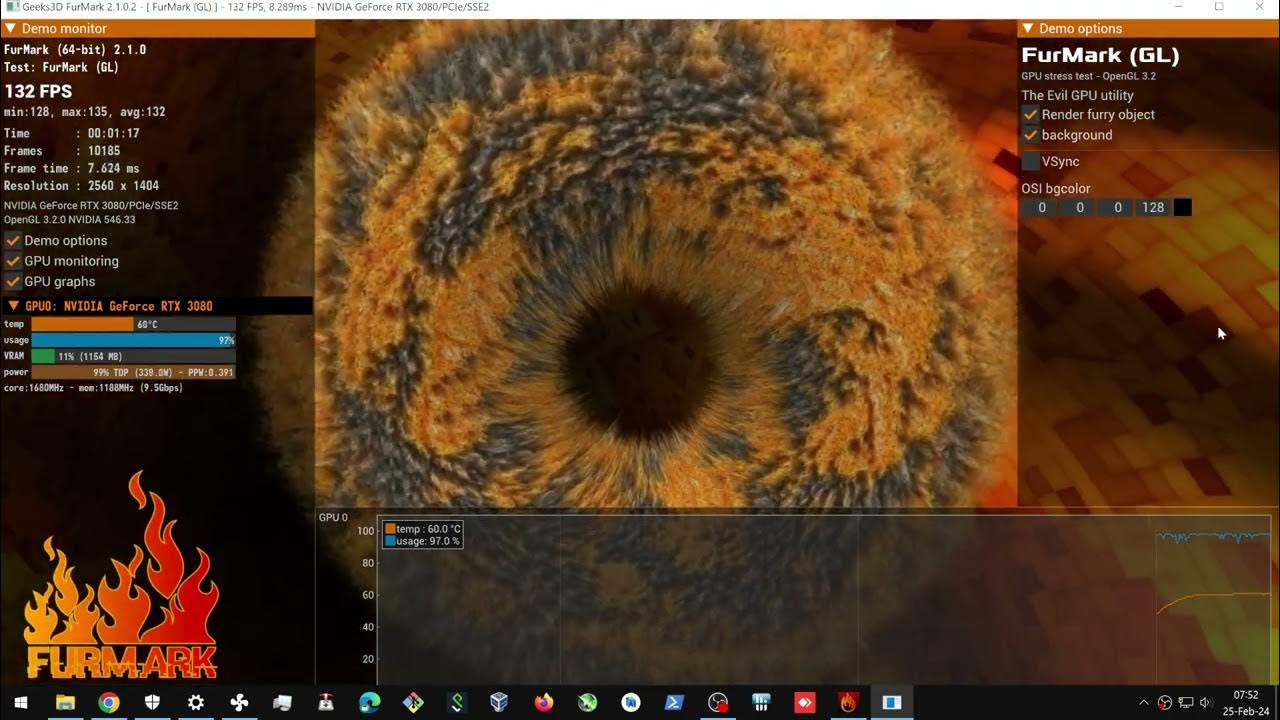
Task: Switch to FurMark flame taskbar icon
Action: pos(848,702)
